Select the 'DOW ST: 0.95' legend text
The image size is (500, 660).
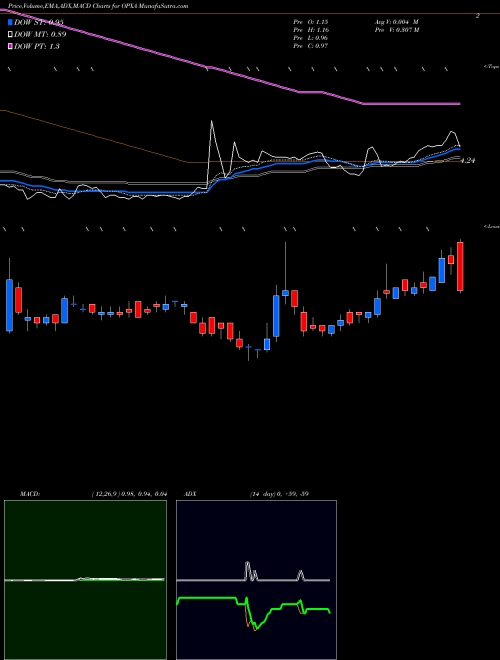(39, 22)
